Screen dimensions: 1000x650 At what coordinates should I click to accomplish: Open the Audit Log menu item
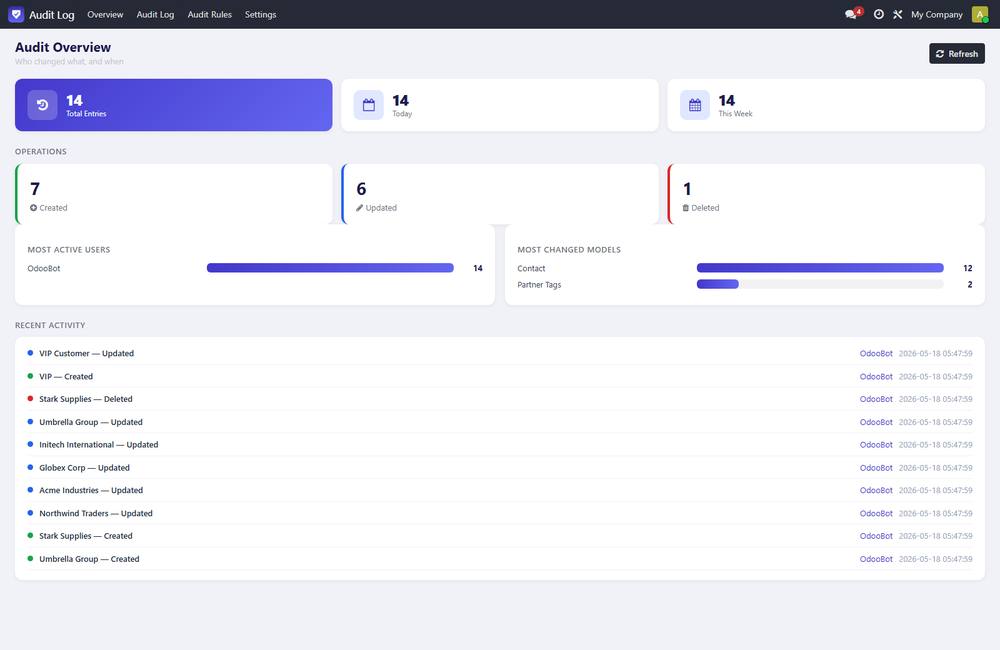point(155,14)
